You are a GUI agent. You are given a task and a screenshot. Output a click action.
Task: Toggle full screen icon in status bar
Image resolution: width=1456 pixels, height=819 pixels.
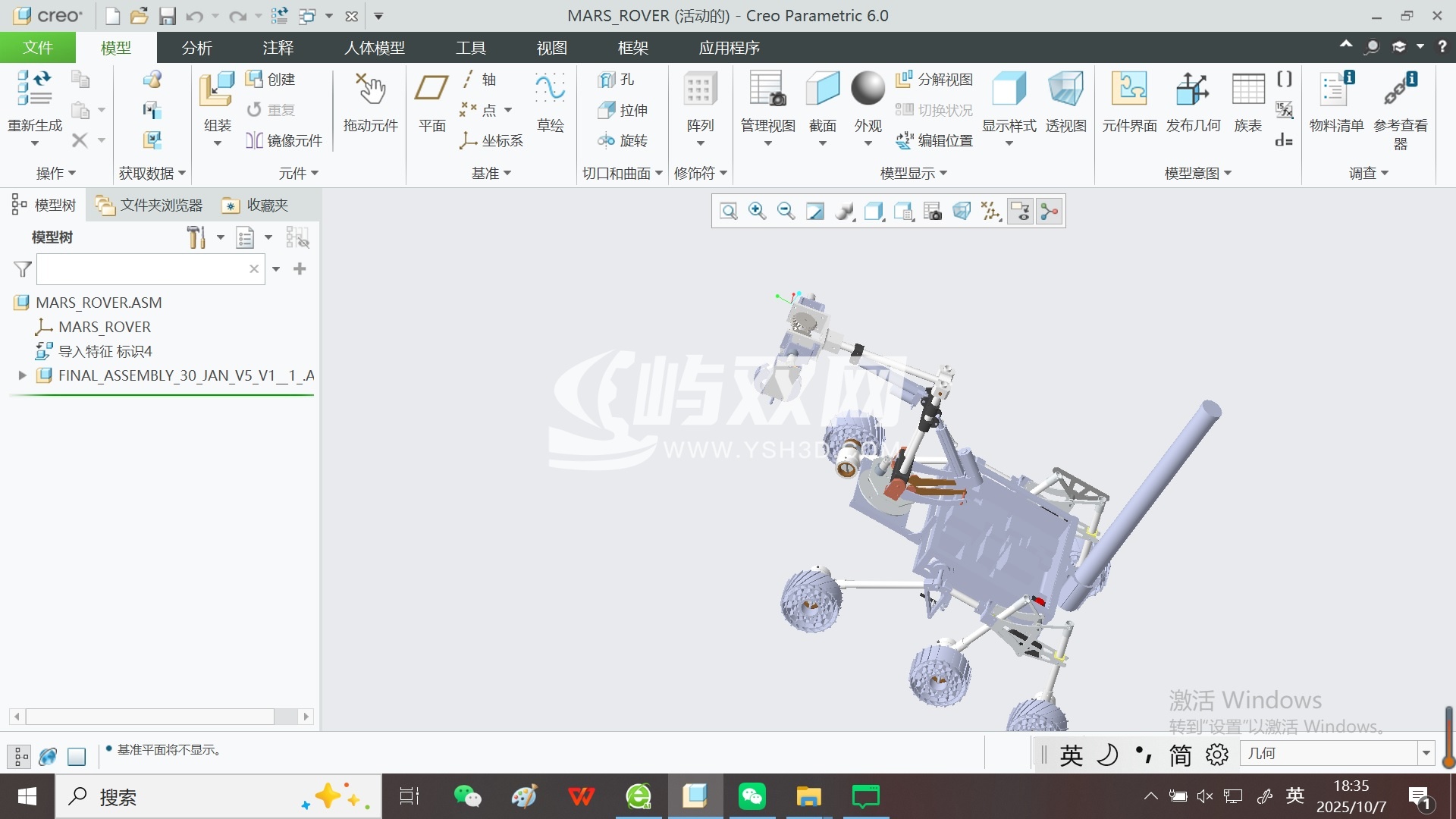click(x=77, y=756)
